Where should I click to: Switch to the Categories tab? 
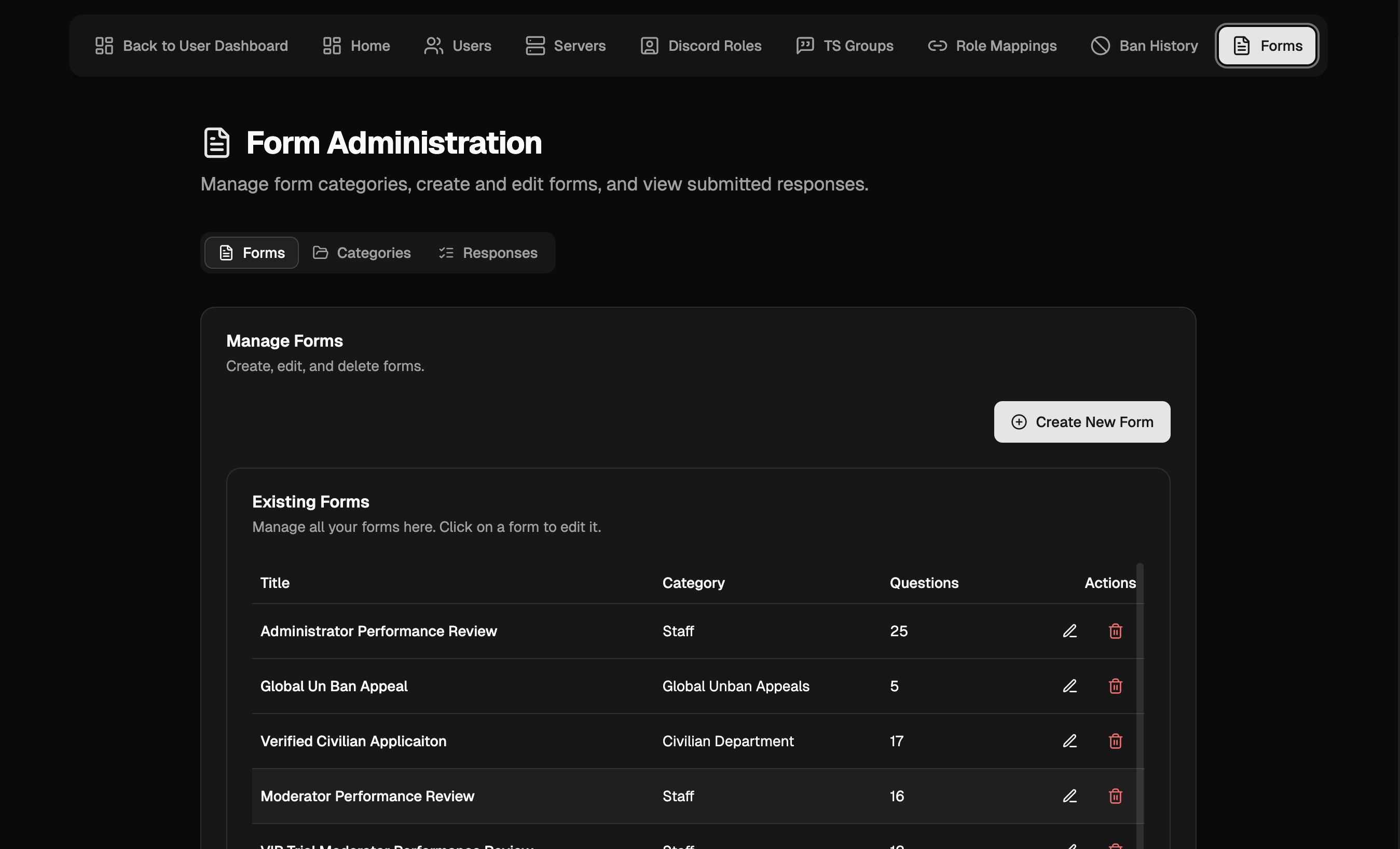(362, 253)
